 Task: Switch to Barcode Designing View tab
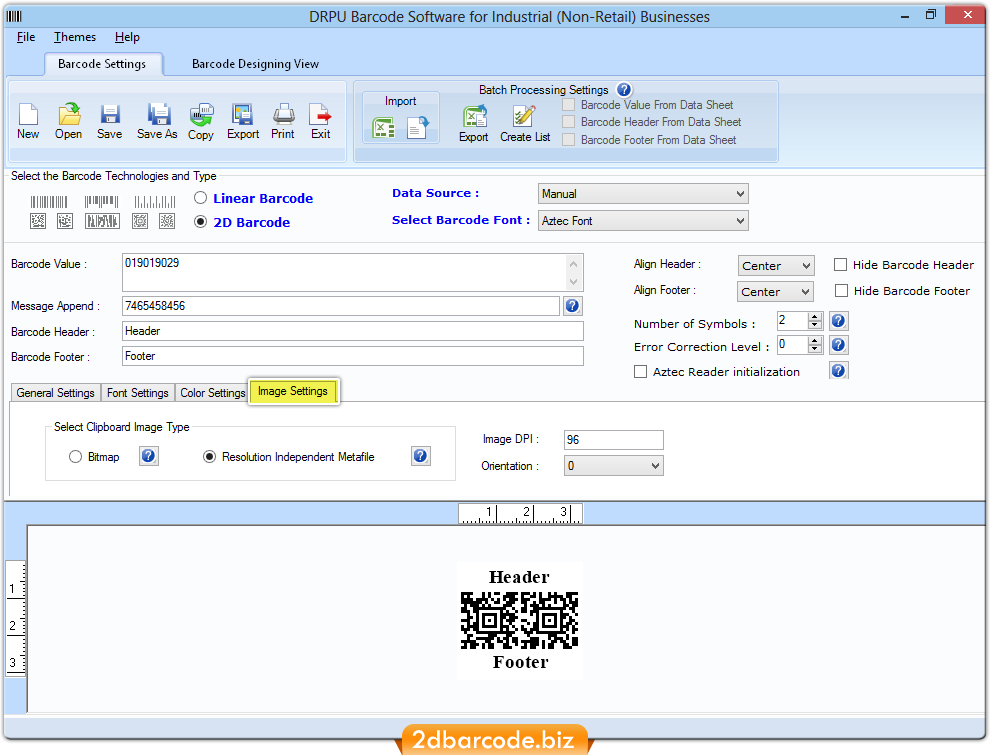[x=255, y=64]
